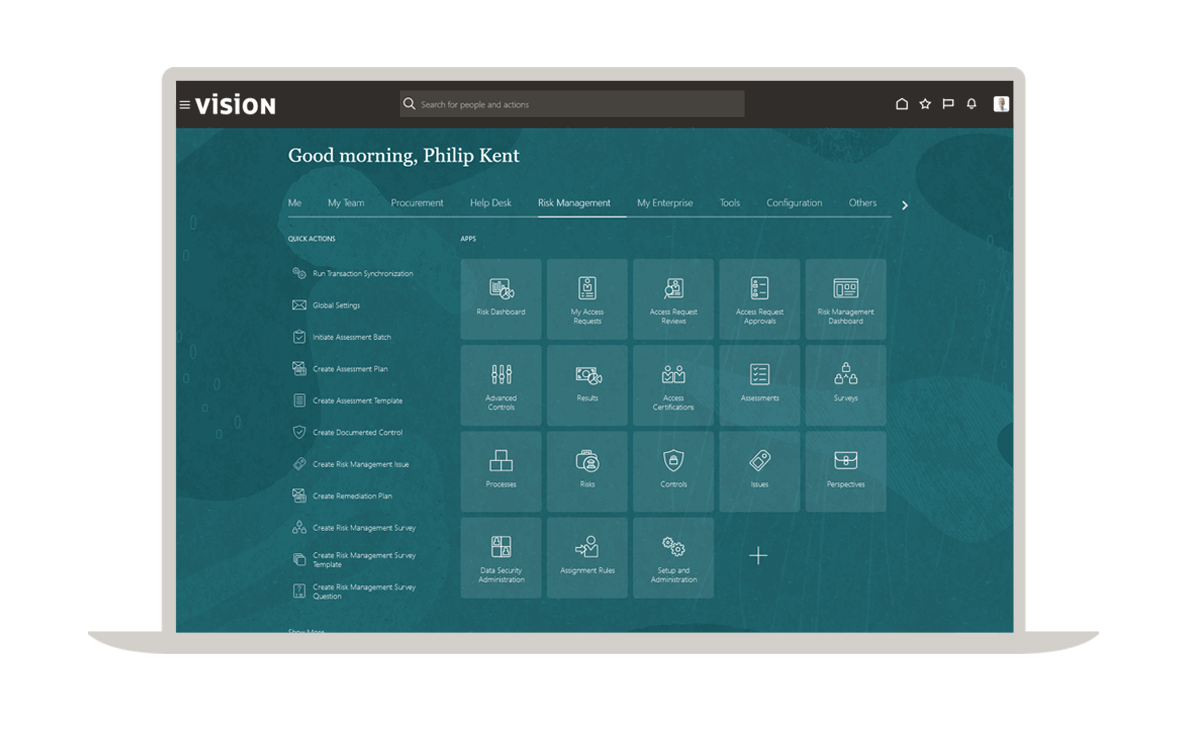Viewport: 1187px width, 742px height.
Task: Click Create Remediation Plan link
Action: click(352, 496)
